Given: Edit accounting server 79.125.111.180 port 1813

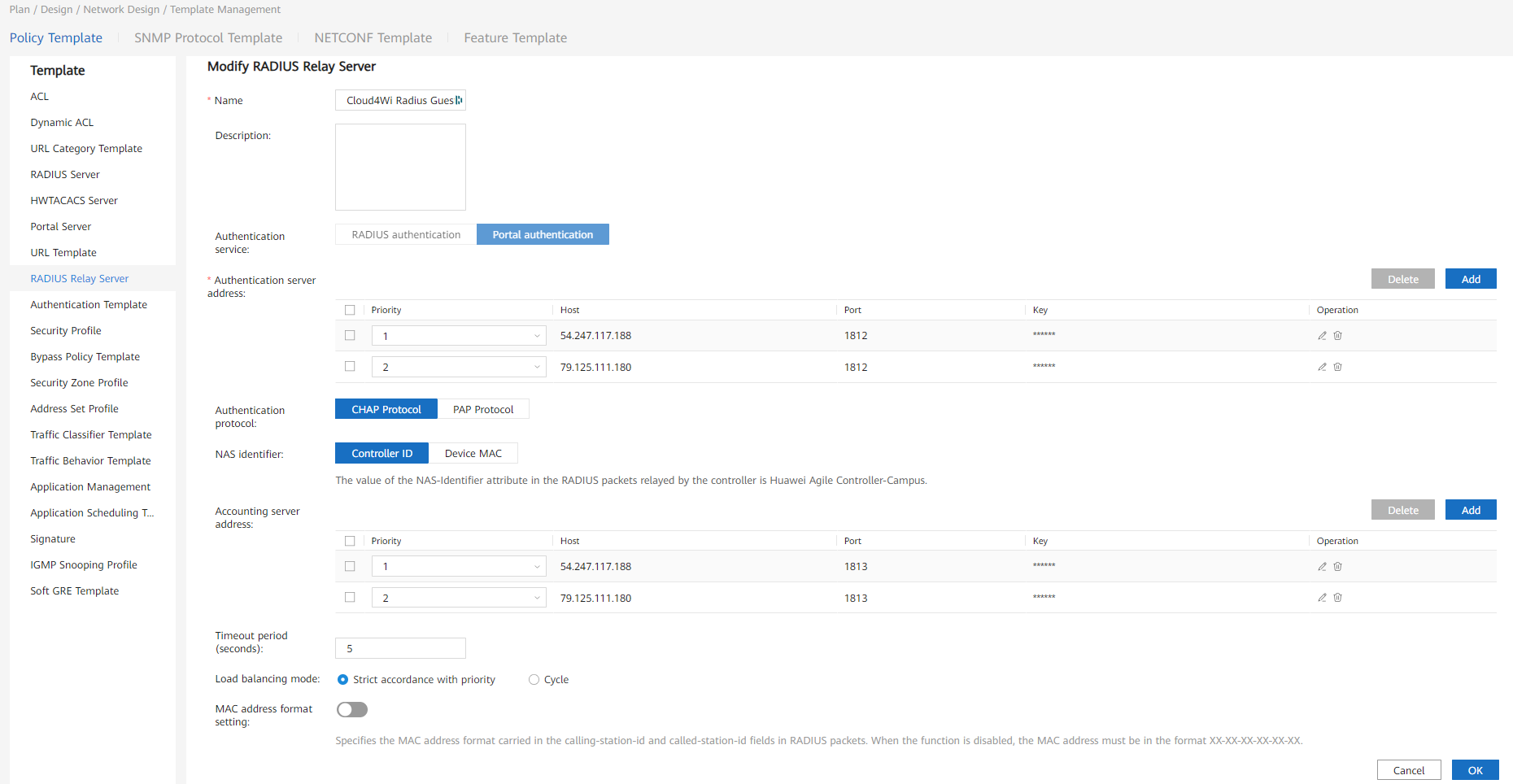Looking at the screenshot, I should click(x=1322, y=598).
